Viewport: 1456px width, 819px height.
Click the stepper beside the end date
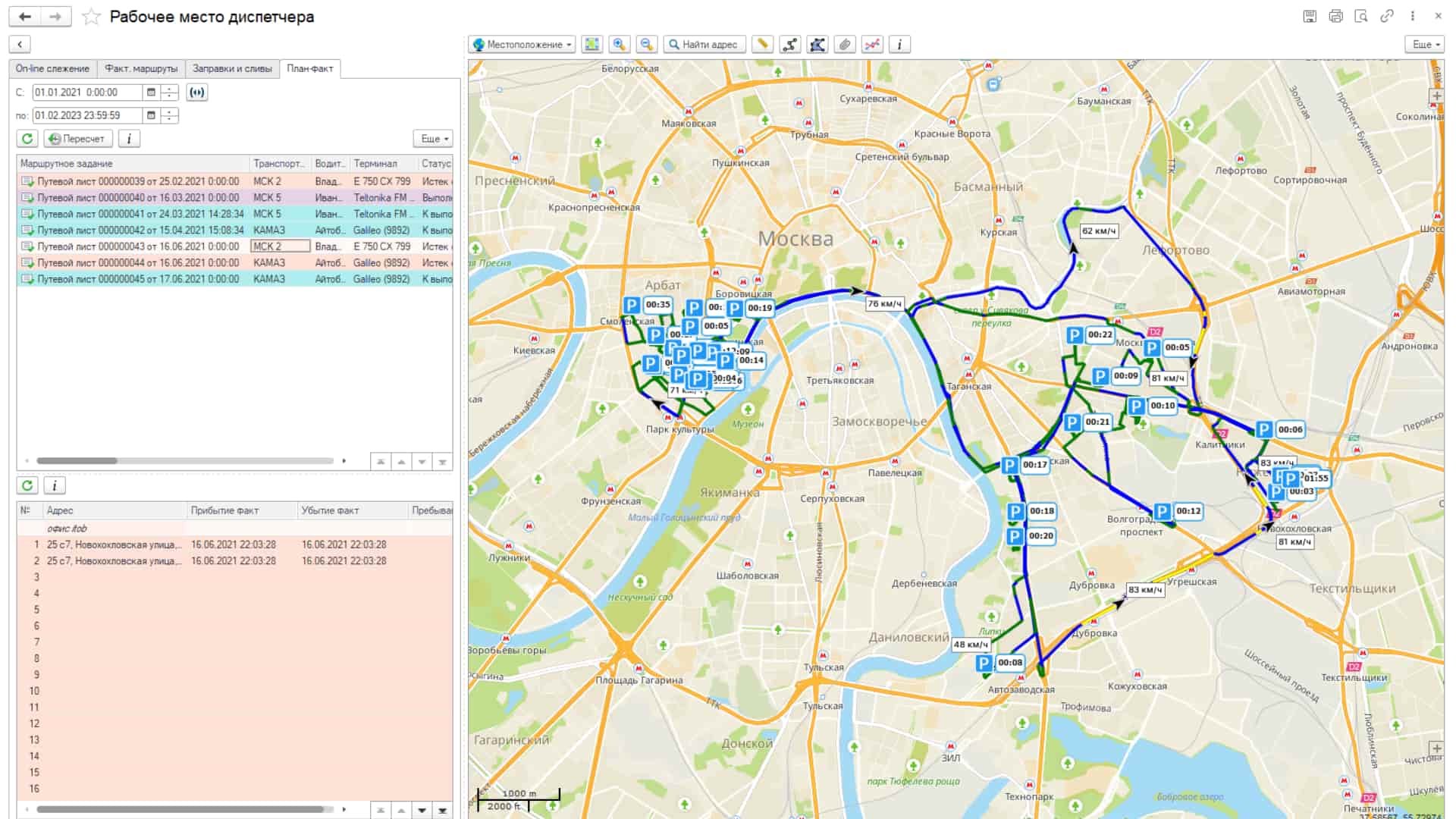click(170, 115)
